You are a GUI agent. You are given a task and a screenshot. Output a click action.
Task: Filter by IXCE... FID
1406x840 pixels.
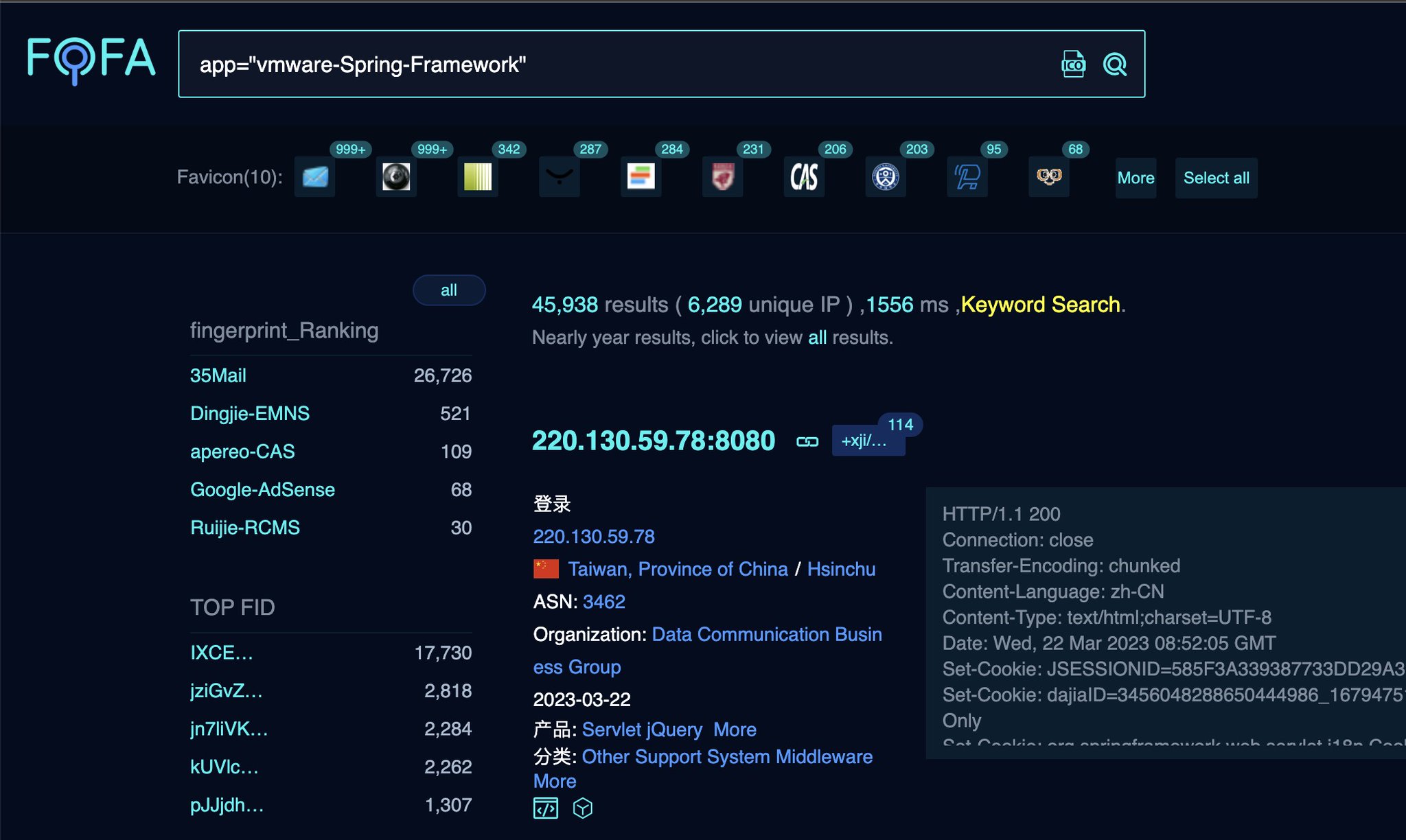(222, 653)
